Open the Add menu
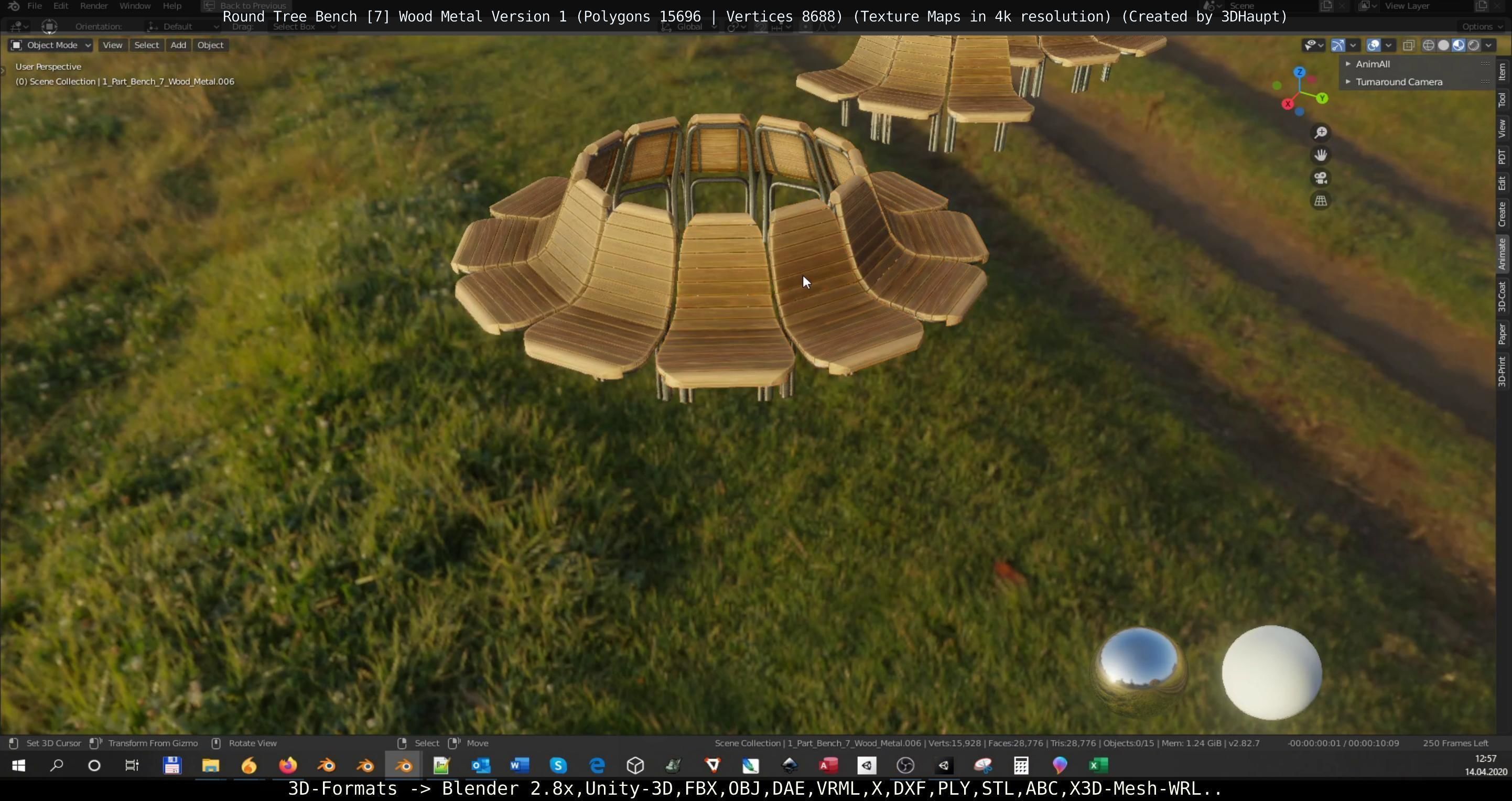The width and height of the screenshot is (1512, 801). coord(178,45)
